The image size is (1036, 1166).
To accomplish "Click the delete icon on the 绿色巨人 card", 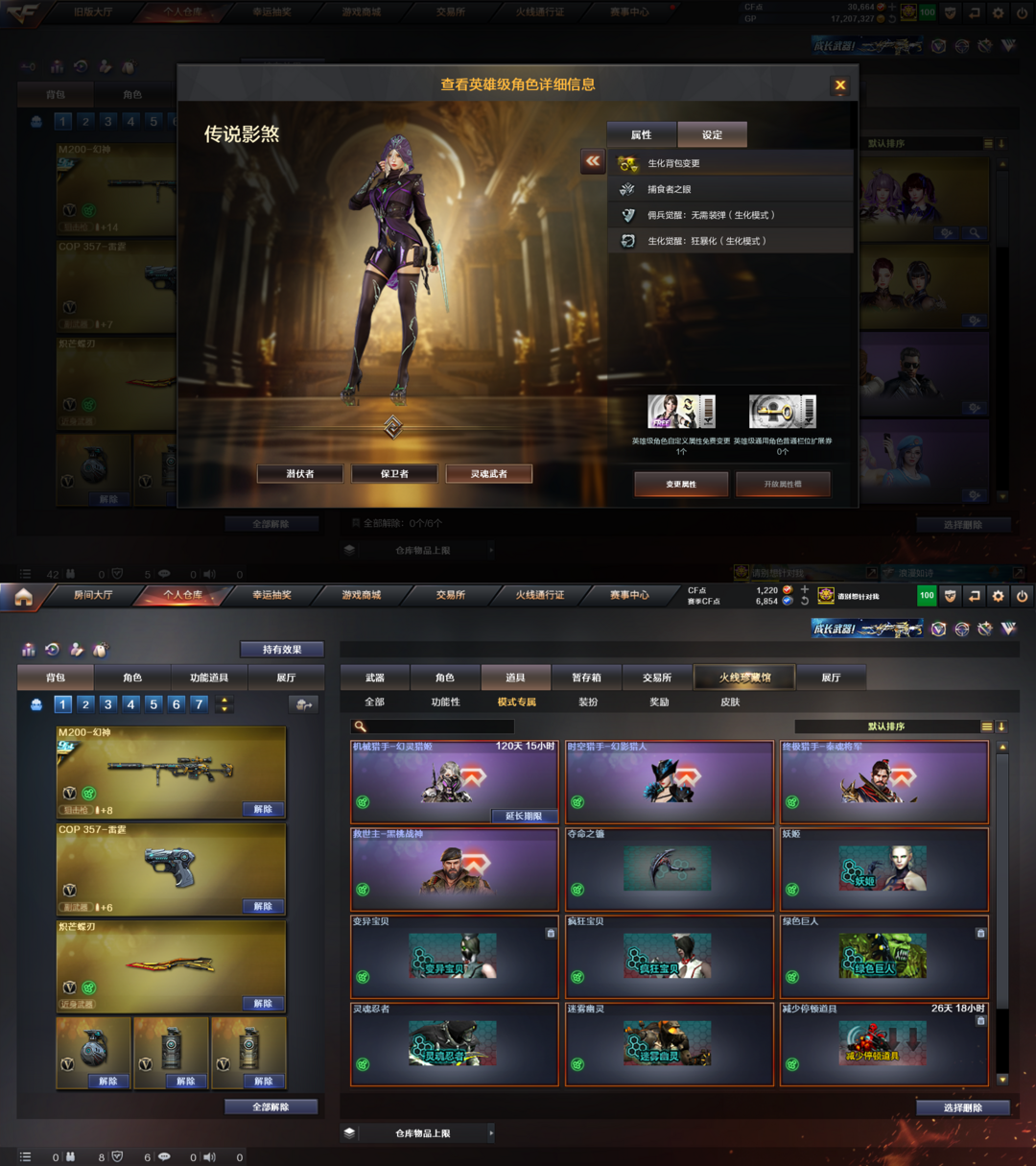I will click(980, 933).
